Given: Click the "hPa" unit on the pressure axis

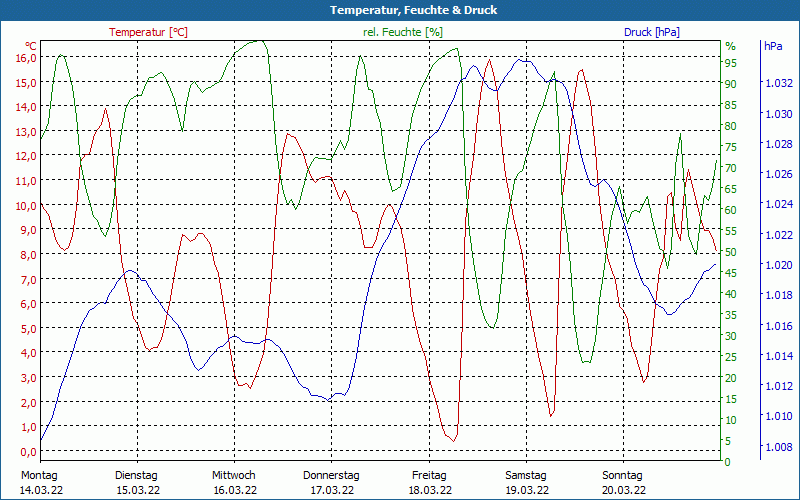Looking at the screenshot, I should (x=773, y=46).
